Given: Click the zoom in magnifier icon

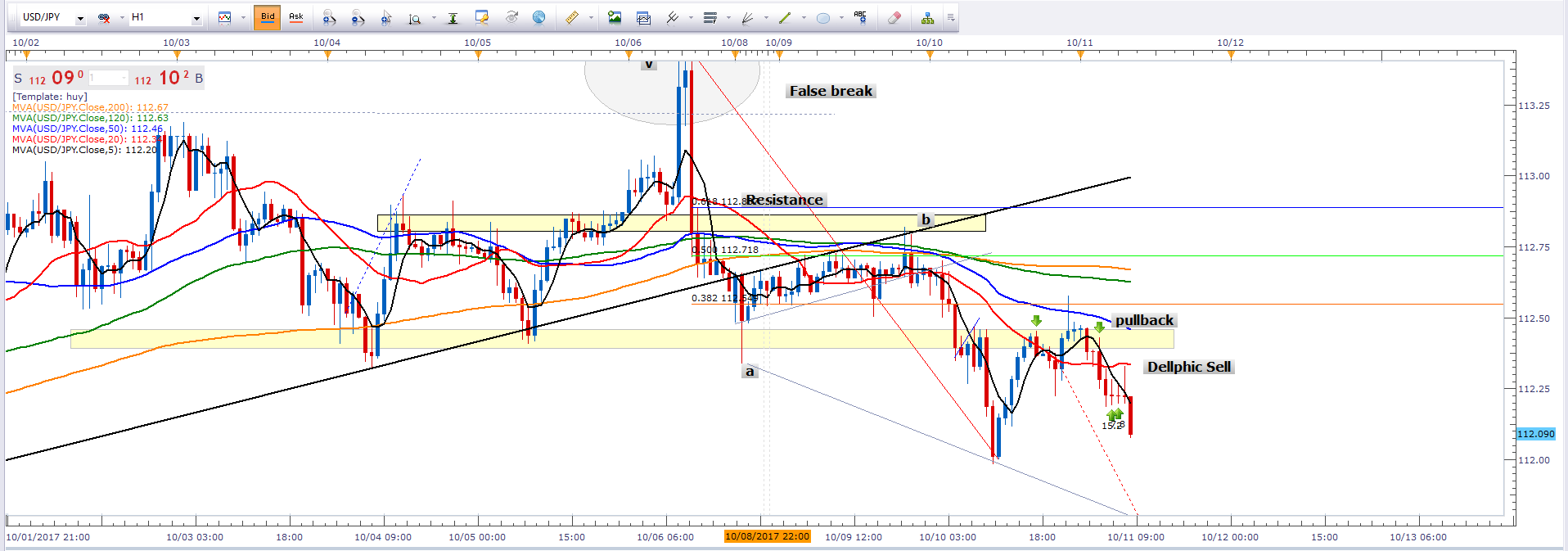Looking at the screenshot, I should tap(329, 17).
